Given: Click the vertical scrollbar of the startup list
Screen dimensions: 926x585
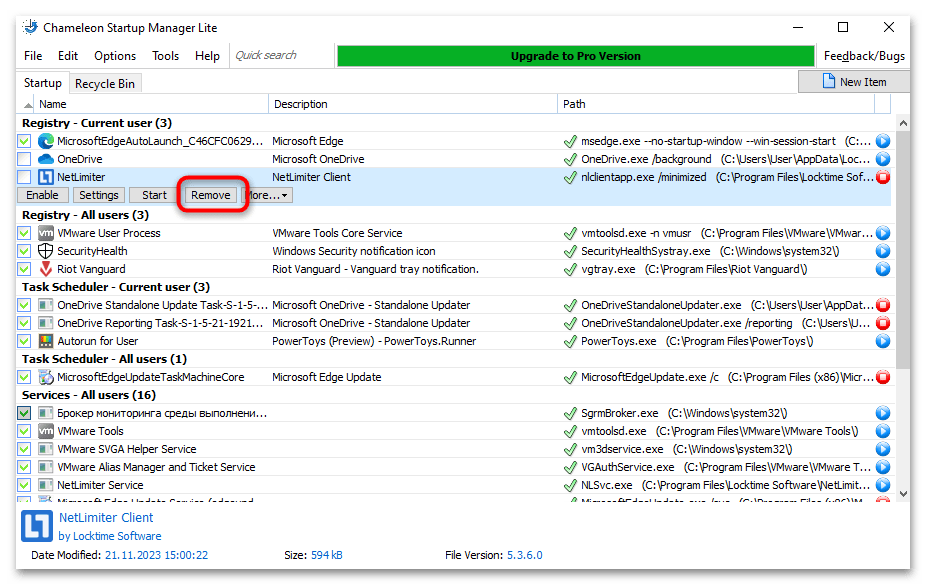Looking at the screenshot, I should coord(903,300).
